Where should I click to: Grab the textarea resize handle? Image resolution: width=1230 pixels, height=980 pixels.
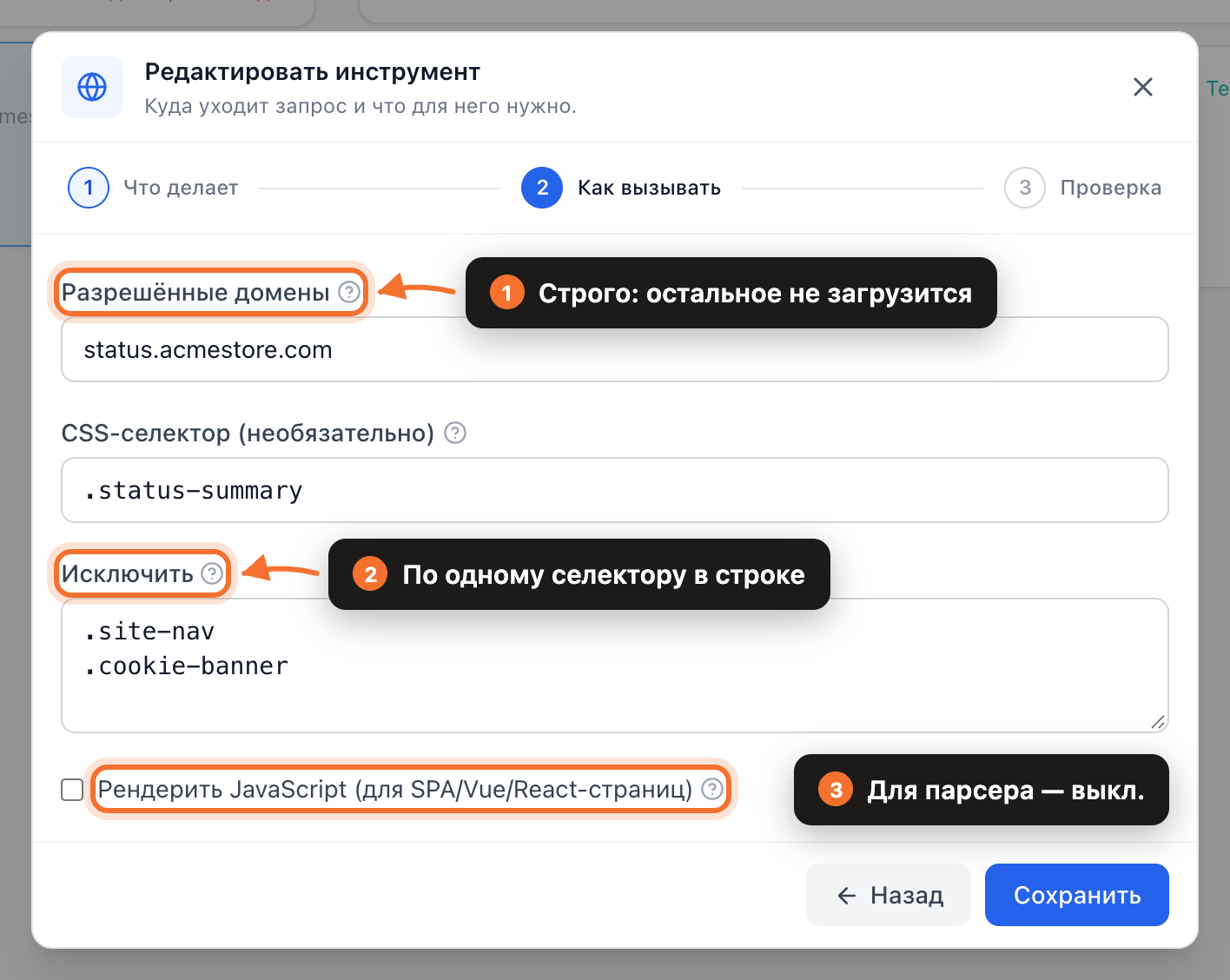(x=1158, y=722)
